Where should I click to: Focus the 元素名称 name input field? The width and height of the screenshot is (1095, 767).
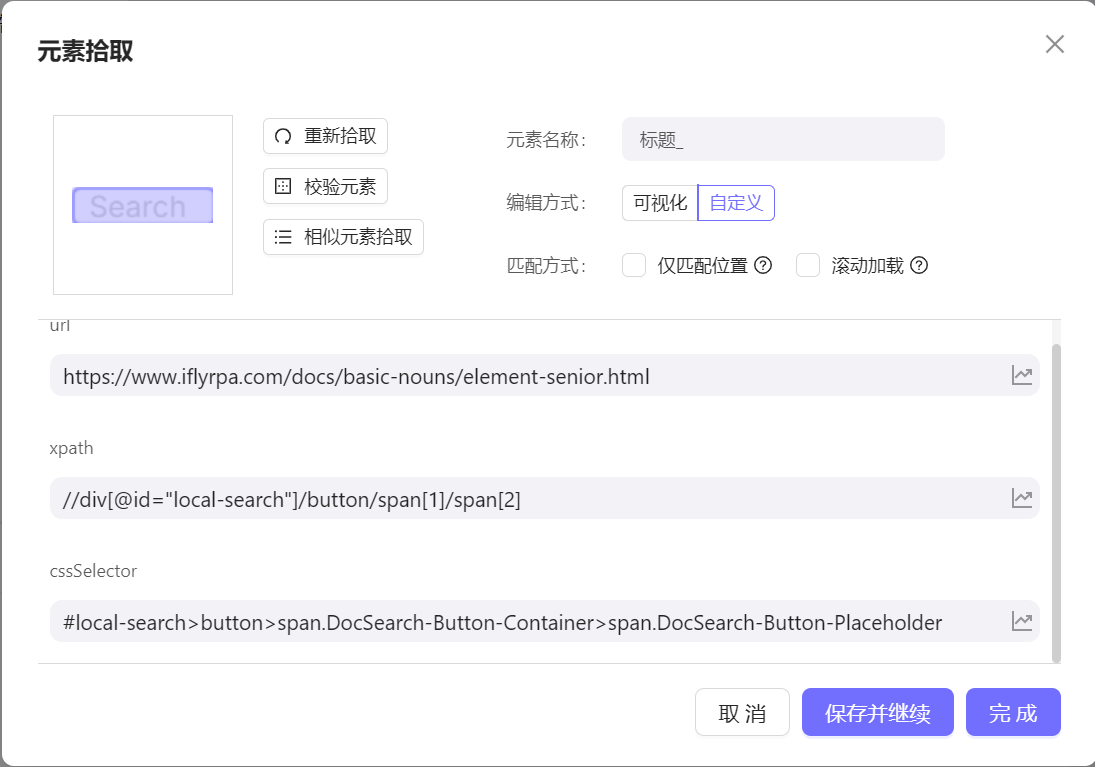pos(782,140)
